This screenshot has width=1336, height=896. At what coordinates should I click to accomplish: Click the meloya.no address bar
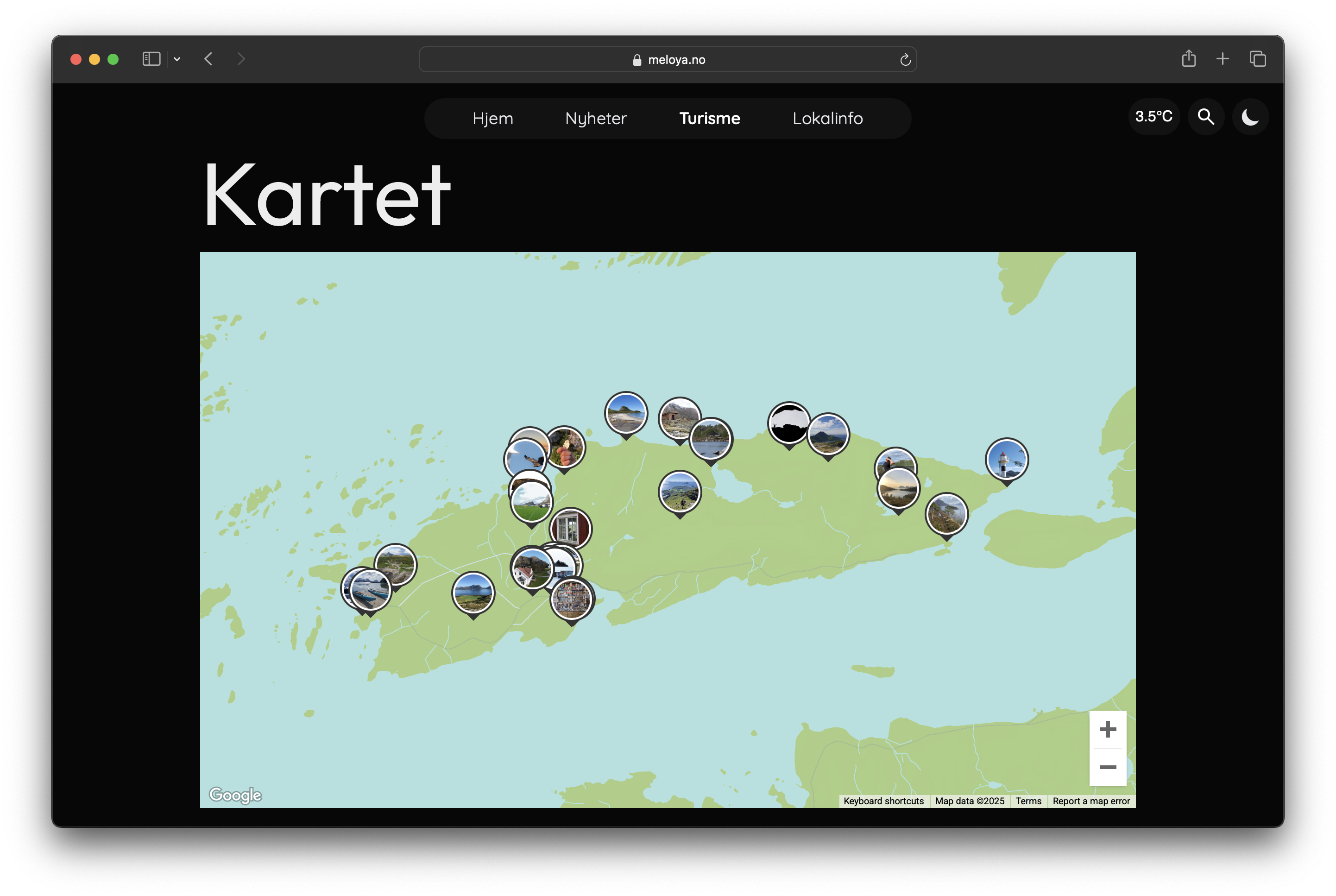[667, 59]
